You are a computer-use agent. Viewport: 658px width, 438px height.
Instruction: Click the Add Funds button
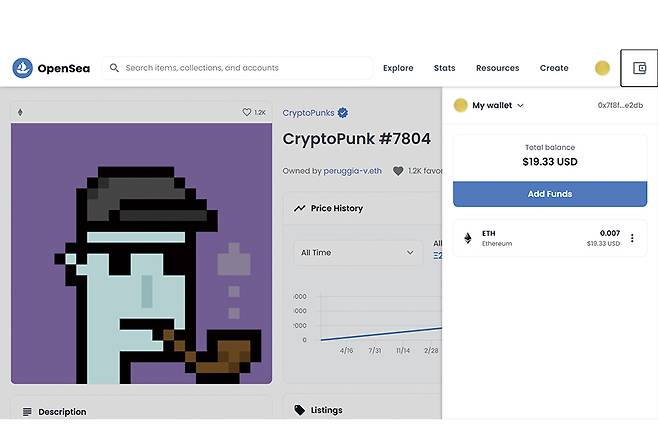[x=550, y=194]
